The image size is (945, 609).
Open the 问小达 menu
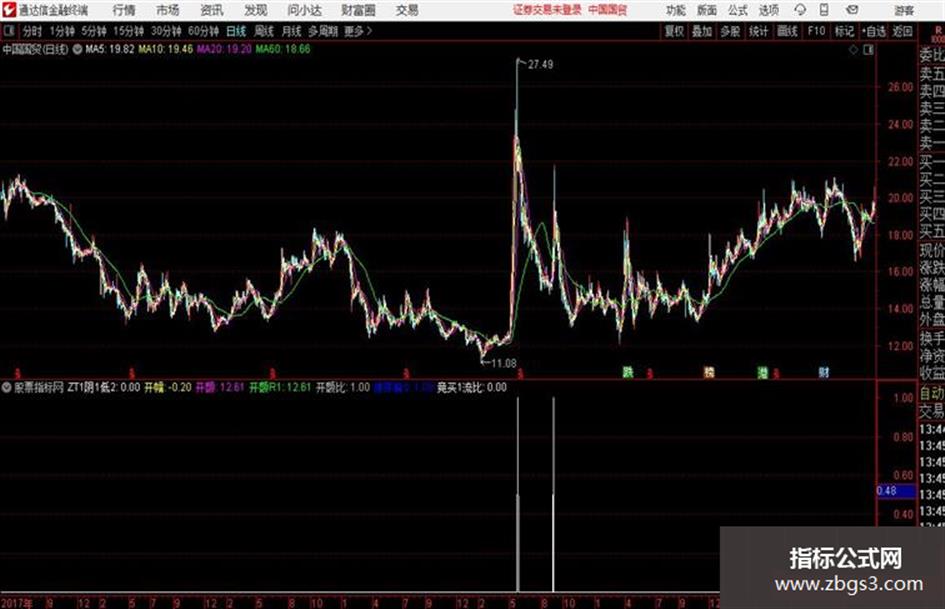[x=304, y=10]
